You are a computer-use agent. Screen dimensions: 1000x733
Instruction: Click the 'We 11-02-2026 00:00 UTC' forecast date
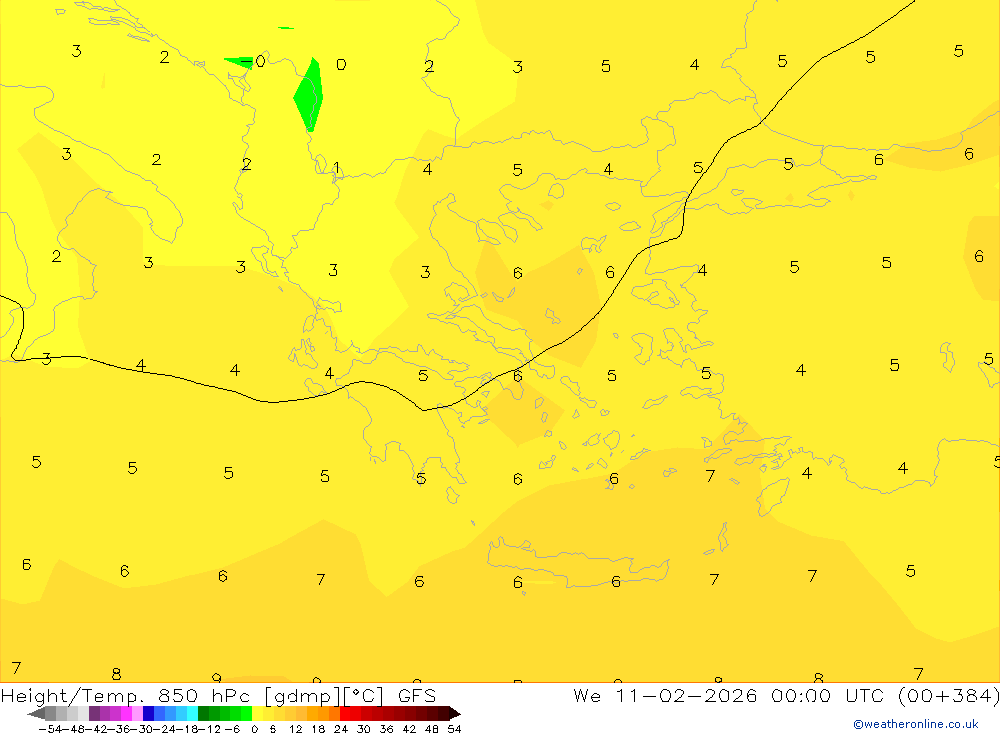(730, 695)
